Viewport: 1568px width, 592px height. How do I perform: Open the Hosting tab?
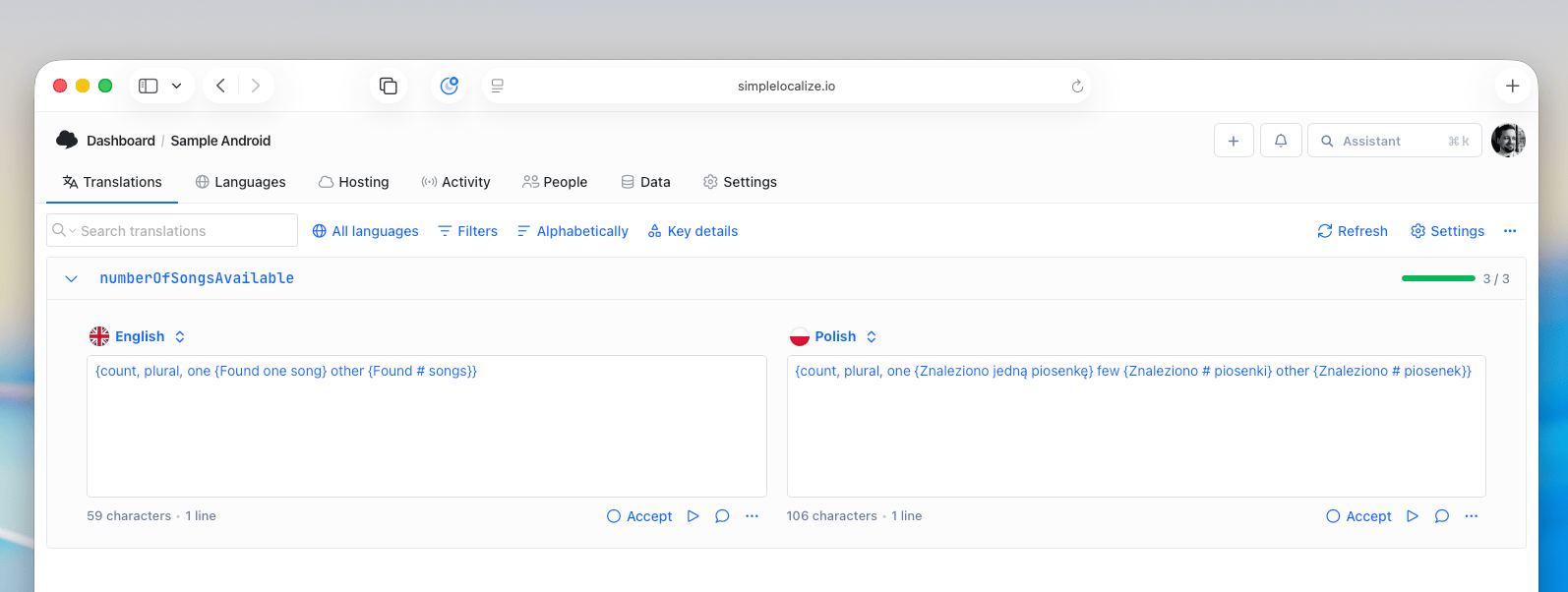pos(353,182)
